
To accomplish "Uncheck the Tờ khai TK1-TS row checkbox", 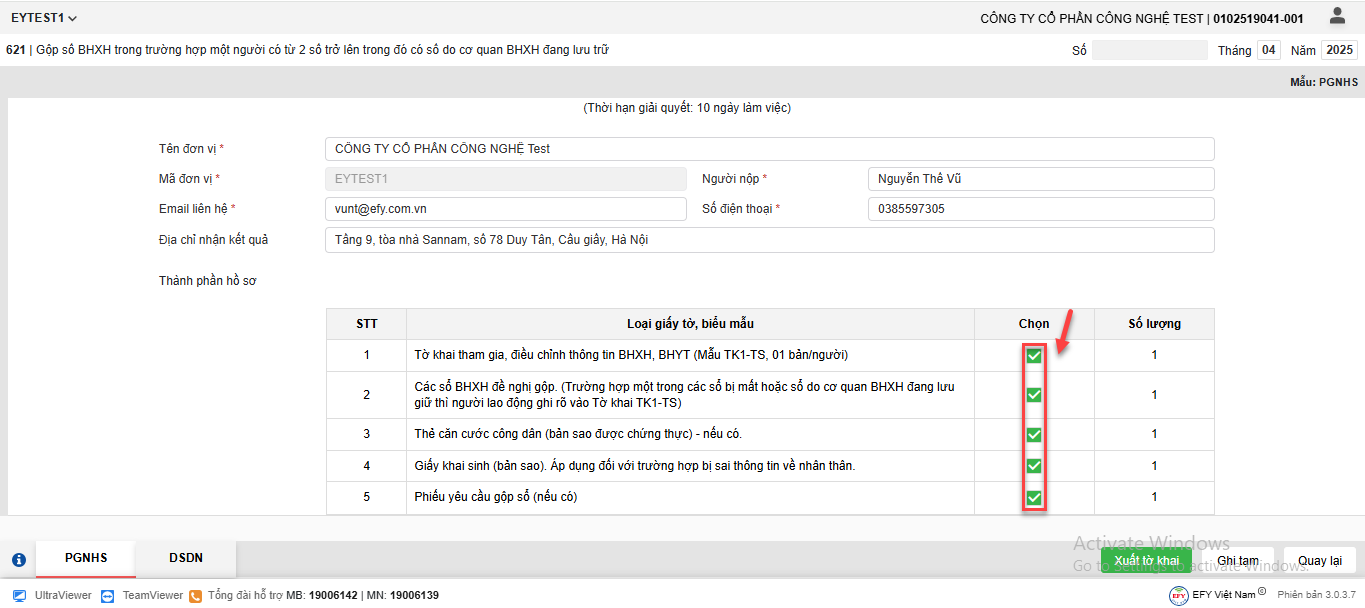I will point(1034,356).
